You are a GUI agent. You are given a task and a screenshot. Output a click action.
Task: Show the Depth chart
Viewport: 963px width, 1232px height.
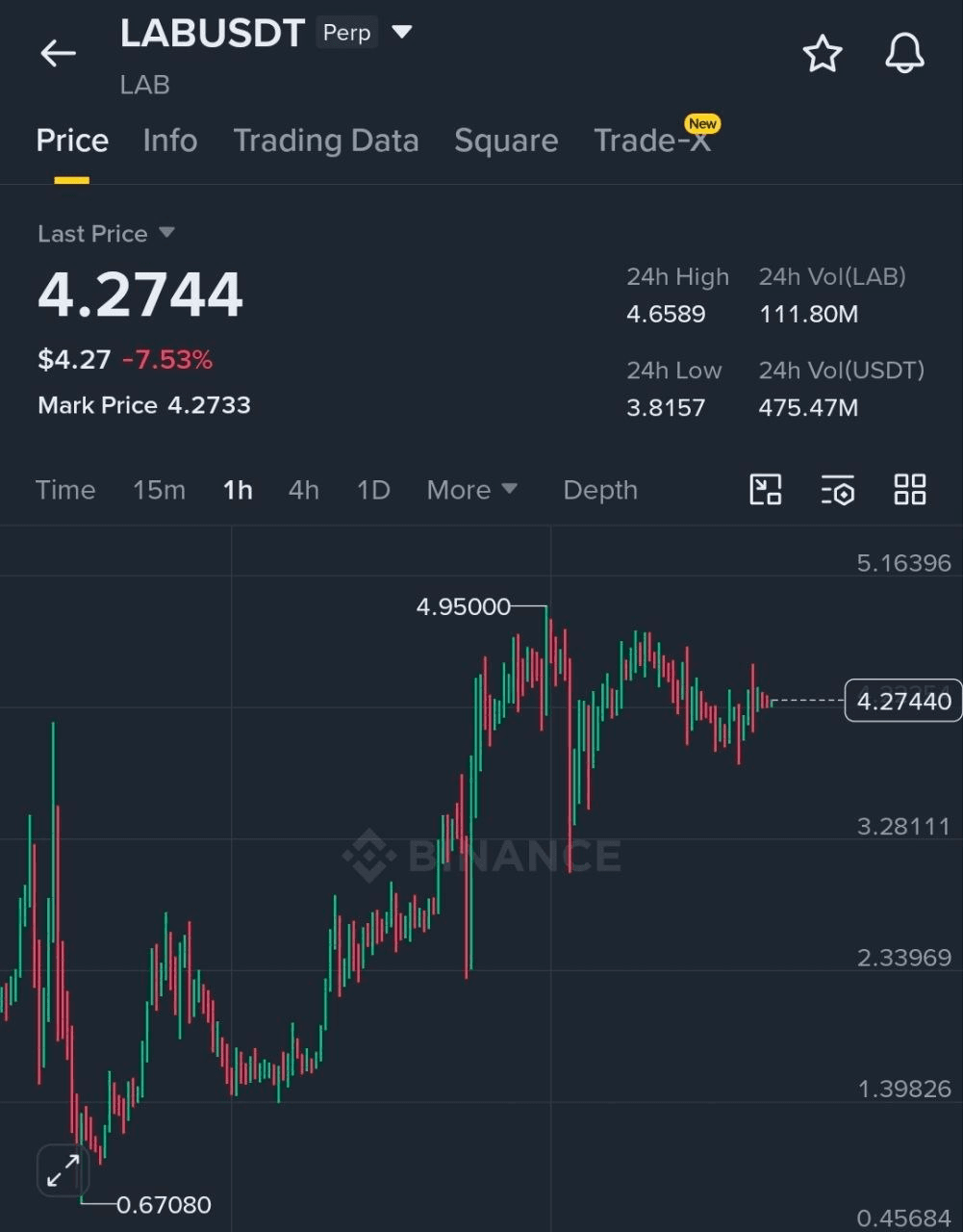pos(600,490)
